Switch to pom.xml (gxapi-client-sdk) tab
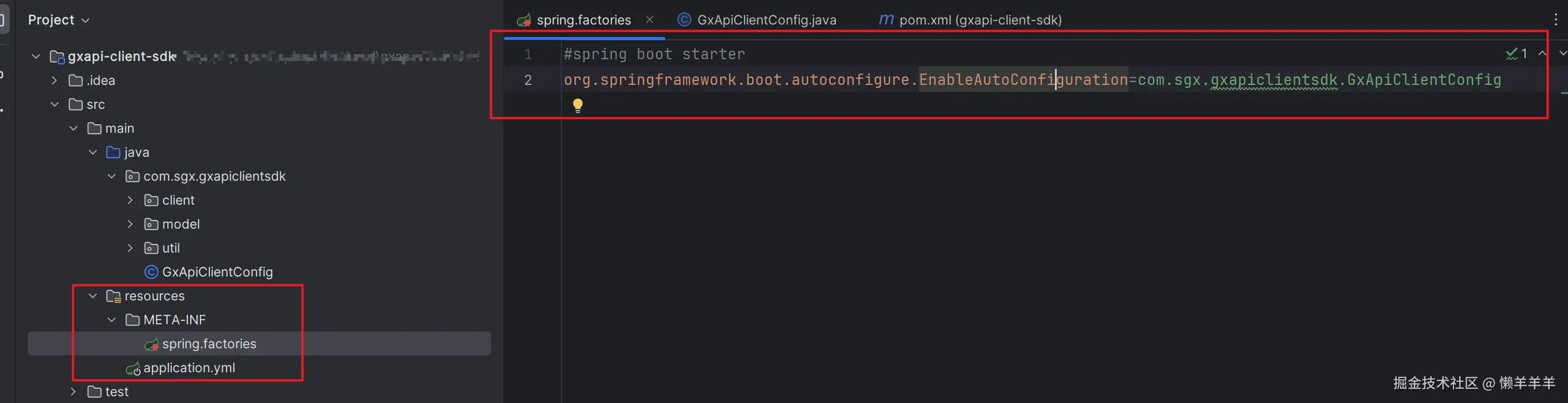The width and height of the screenshot is (1568, 403). click(x=979, y=20)
